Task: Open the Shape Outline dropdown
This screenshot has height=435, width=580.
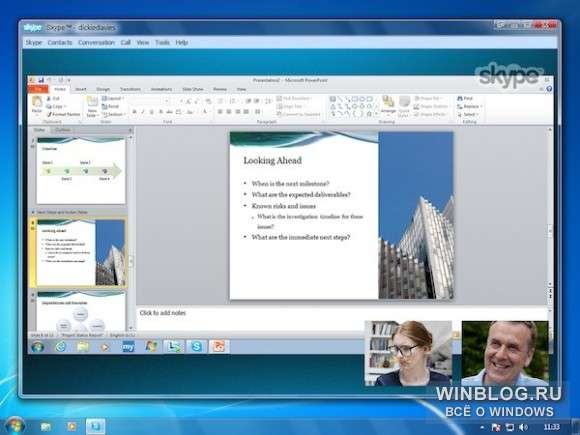Action: [431, 107]
